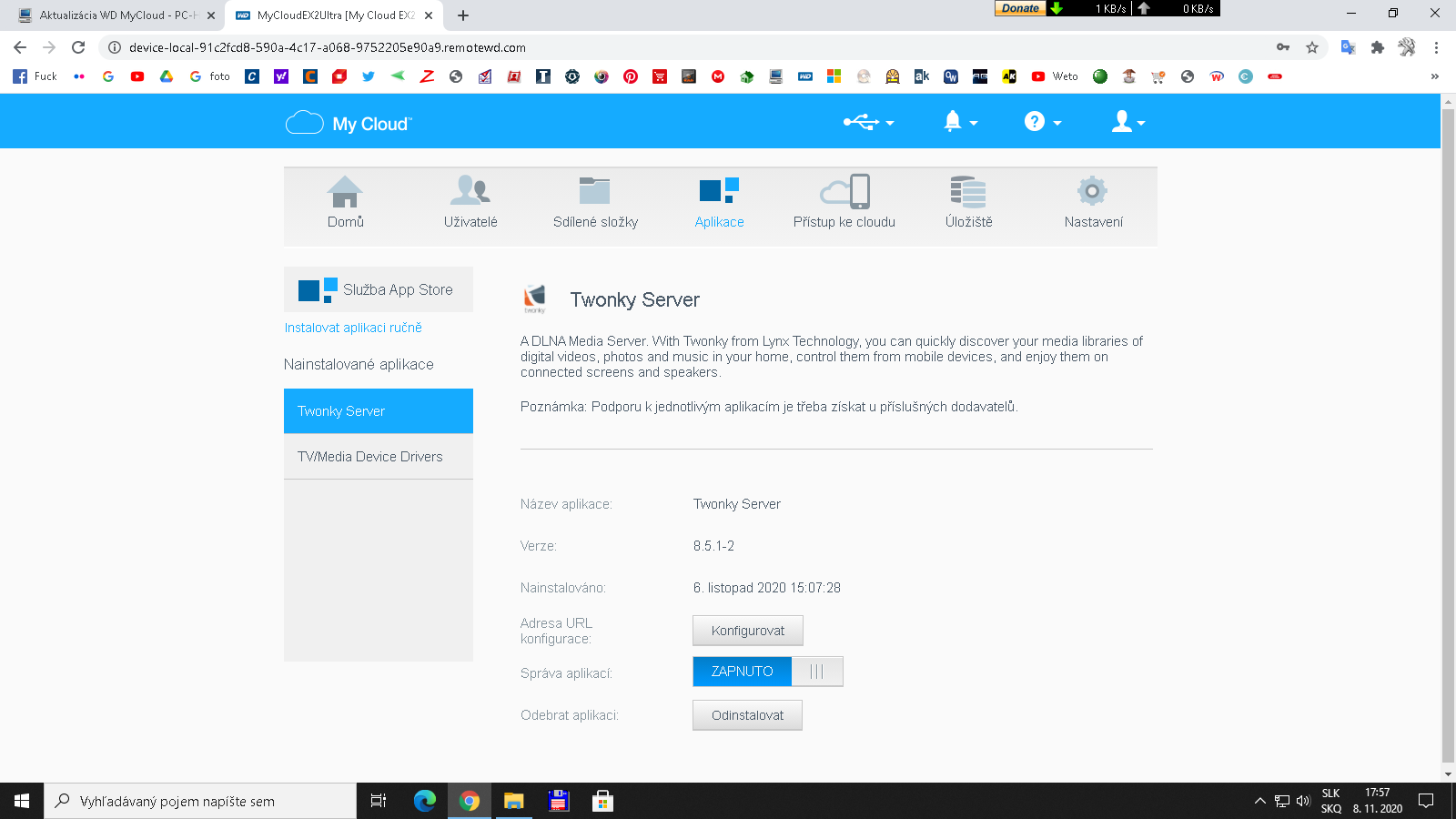Launch Microsoft Edge from taskbar
This screenshot has width=1456, height=819.
coord(425,801)
